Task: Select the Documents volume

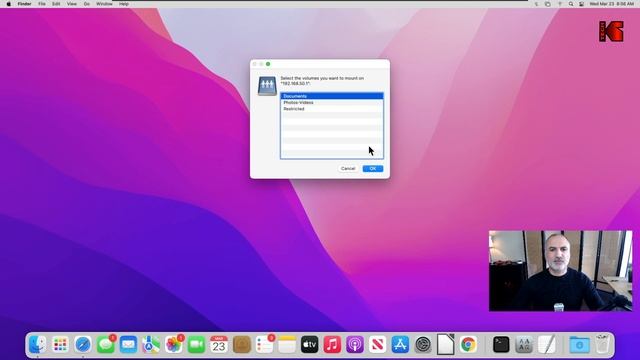Action: (332, 96)
